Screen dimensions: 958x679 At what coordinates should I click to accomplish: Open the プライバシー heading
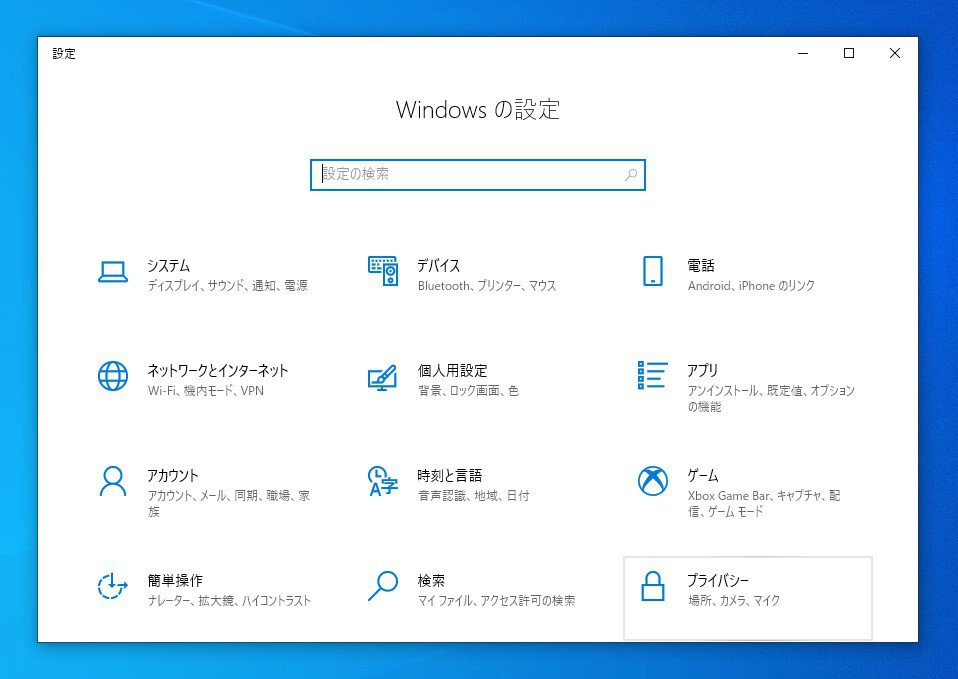coord(718,581)
